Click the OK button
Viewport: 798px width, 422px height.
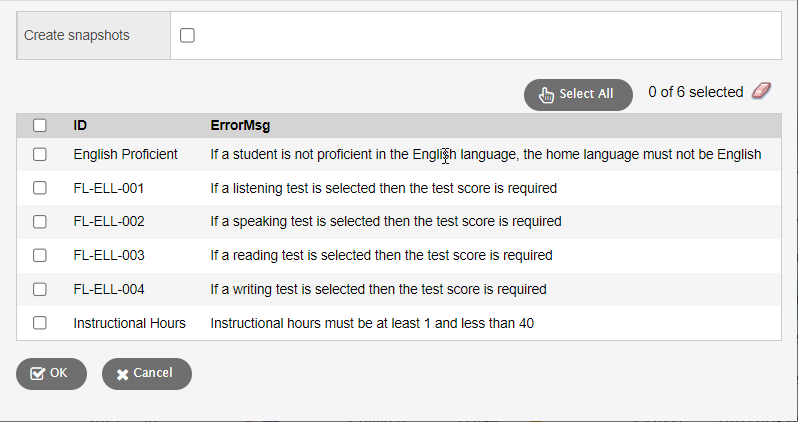51,374
